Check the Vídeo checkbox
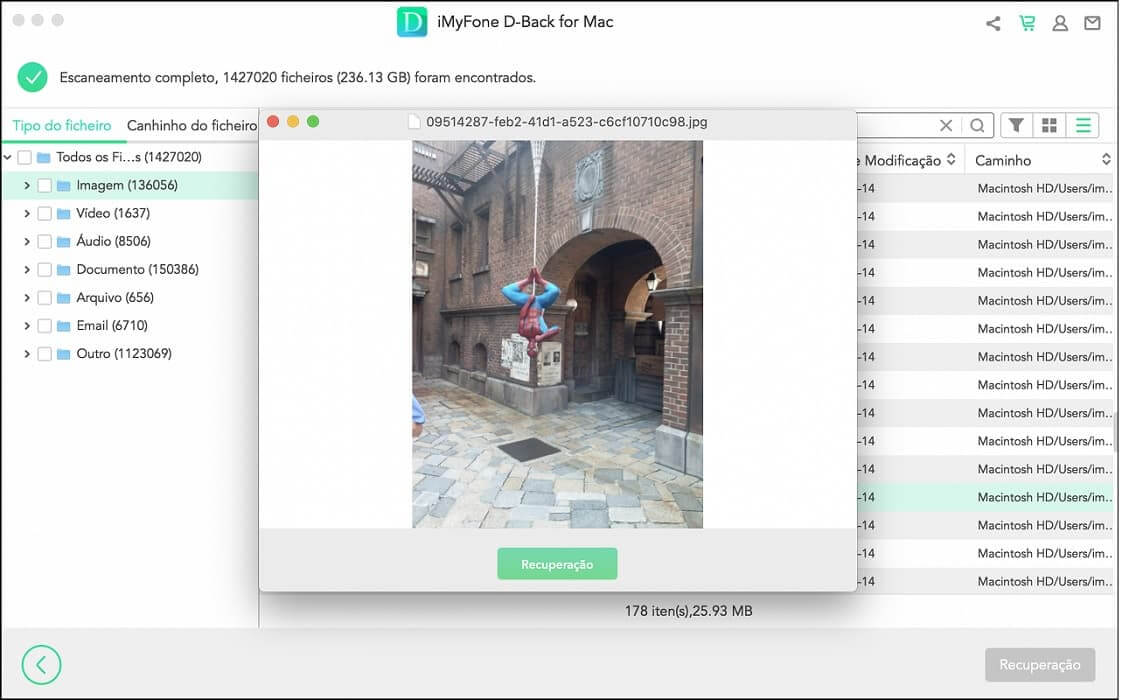 pos(44,214)
